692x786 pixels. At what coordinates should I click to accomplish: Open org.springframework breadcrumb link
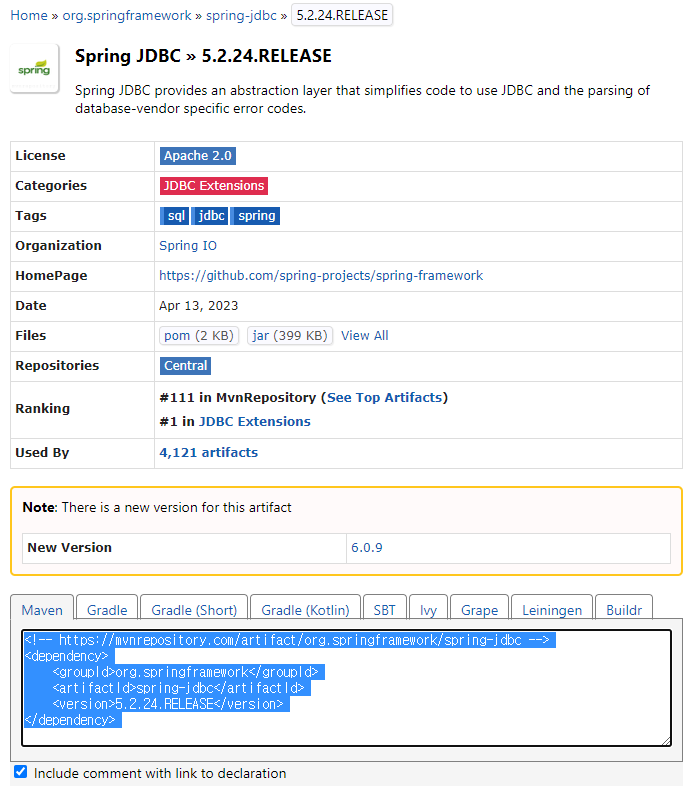pos(127,16)
